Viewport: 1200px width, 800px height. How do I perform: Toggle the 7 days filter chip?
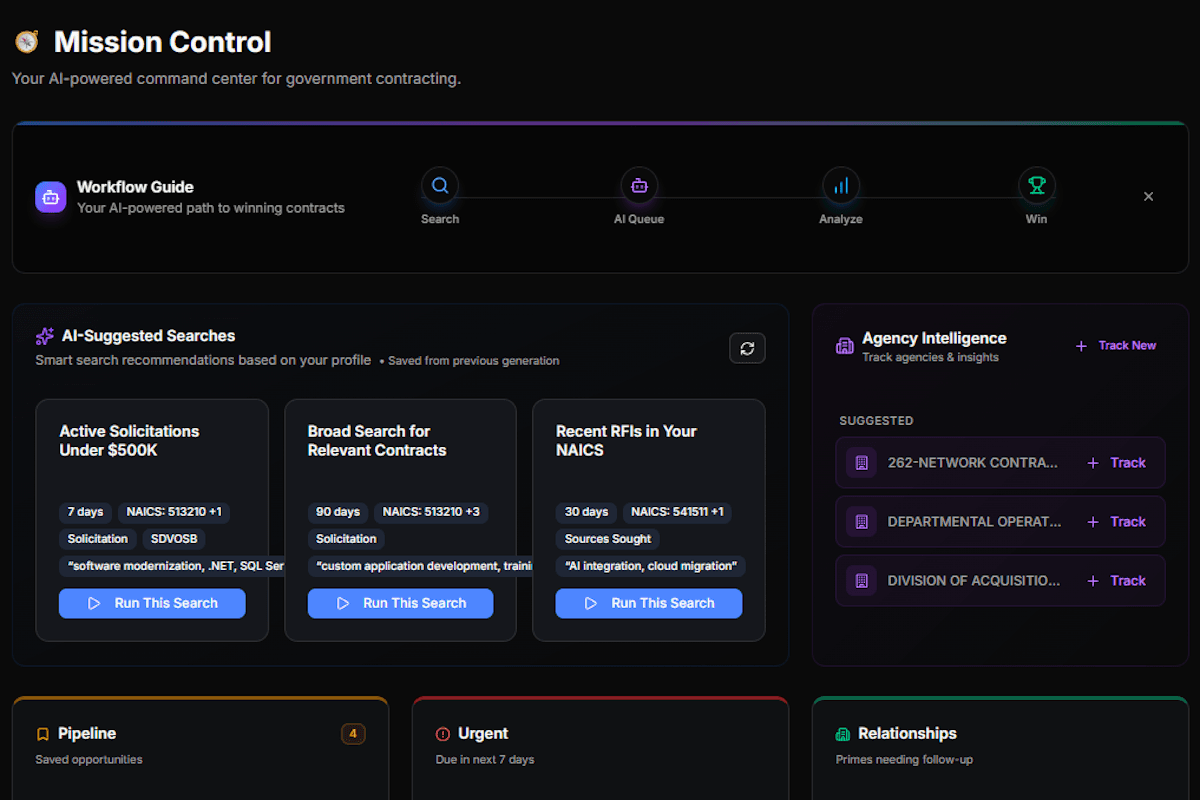point(85,512)
